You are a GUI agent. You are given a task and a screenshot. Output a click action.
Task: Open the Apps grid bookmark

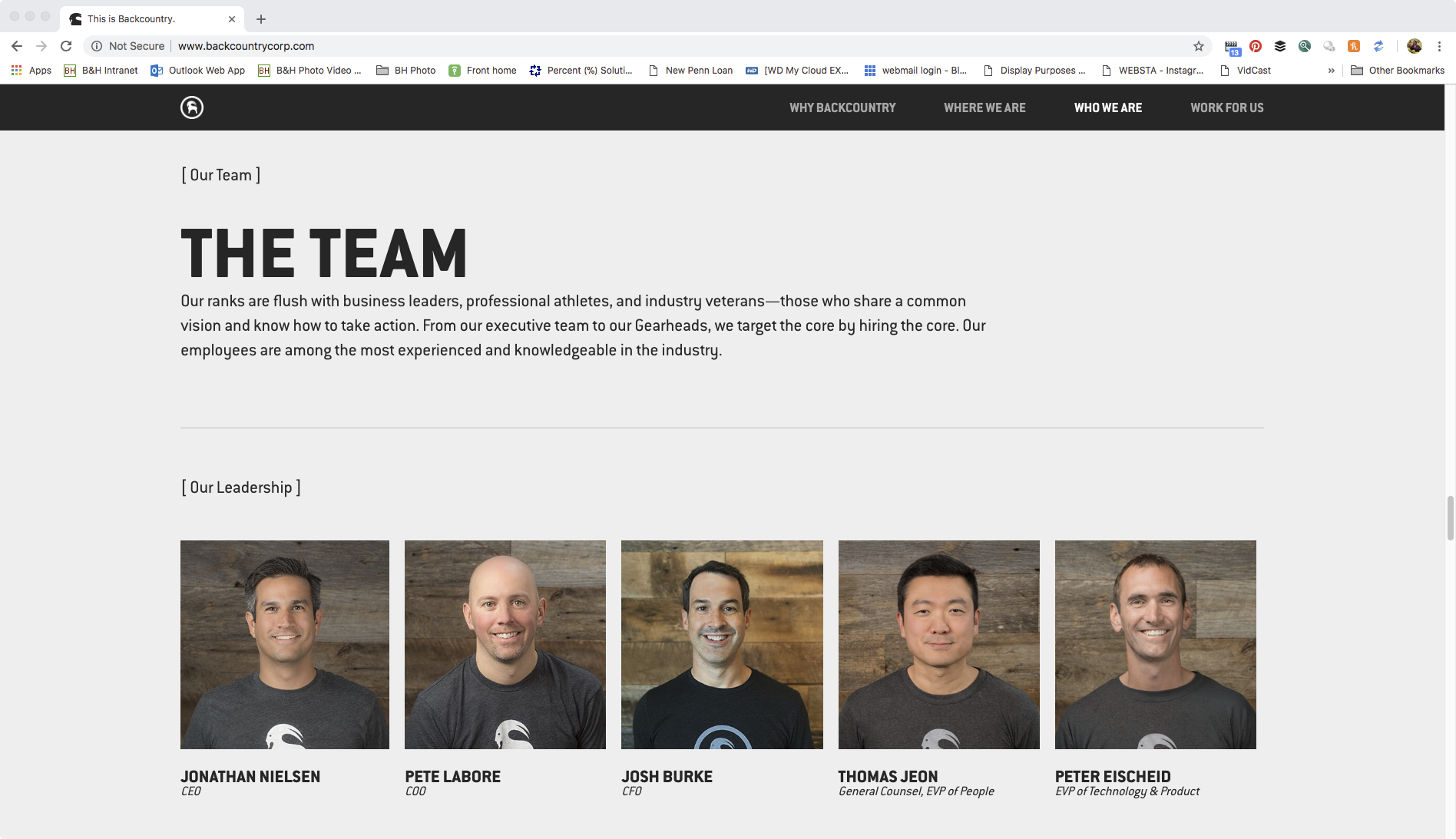[x=31, y=70]
